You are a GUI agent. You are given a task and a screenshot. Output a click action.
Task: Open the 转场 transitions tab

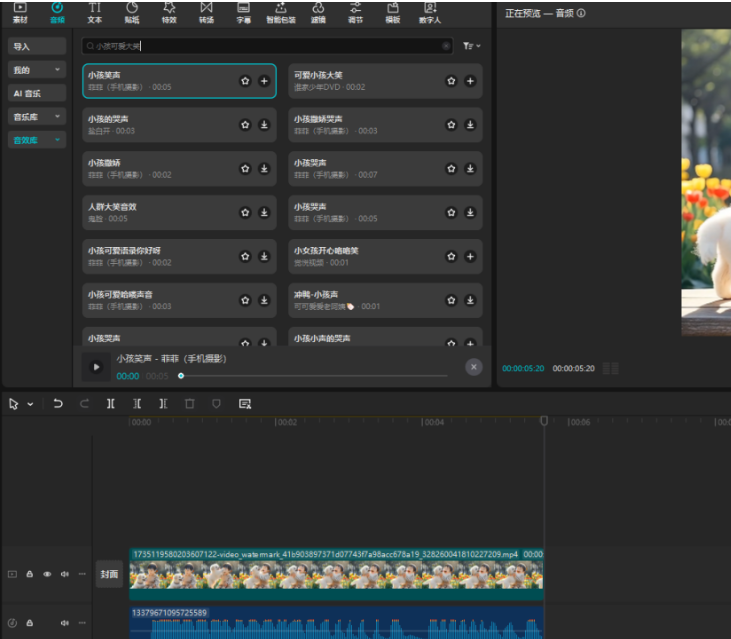pyautogui.click(x=206, y=12)
